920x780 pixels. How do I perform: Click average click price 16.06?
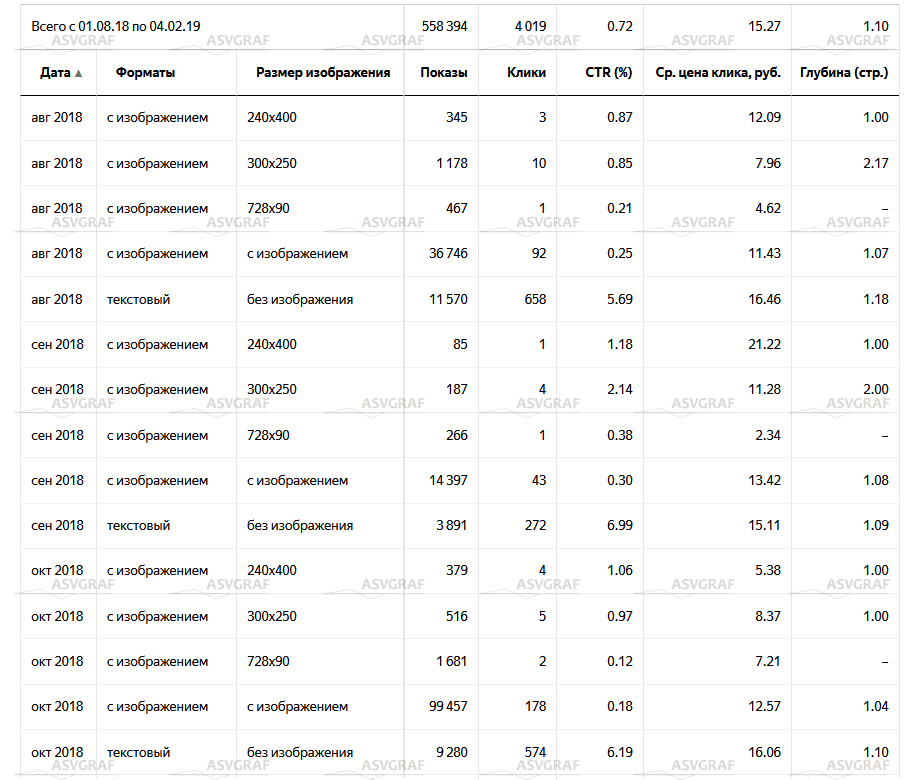click(764, 752)
